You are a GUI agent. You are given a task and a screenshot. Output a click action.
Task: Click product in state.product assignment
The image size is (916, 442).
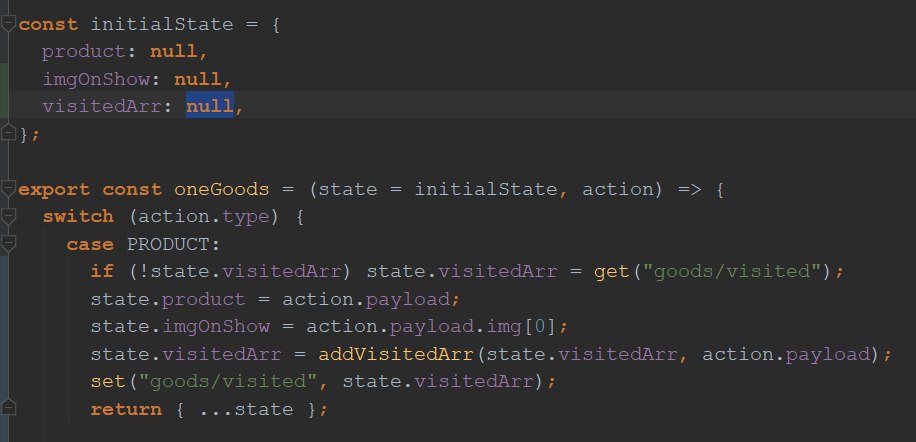coord(203,299)
